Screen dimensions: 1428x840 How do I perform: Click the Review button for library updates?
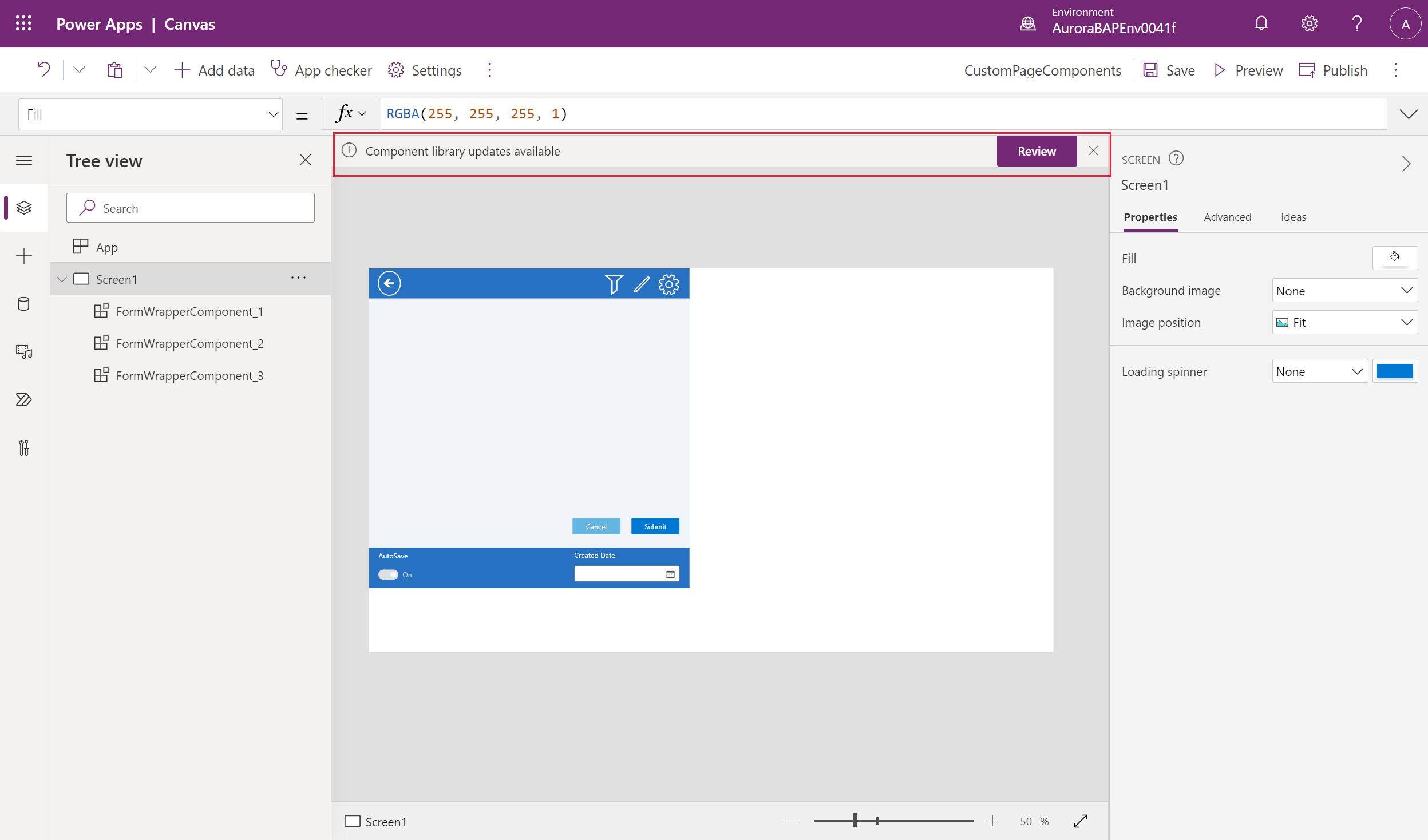point(1036,151)
